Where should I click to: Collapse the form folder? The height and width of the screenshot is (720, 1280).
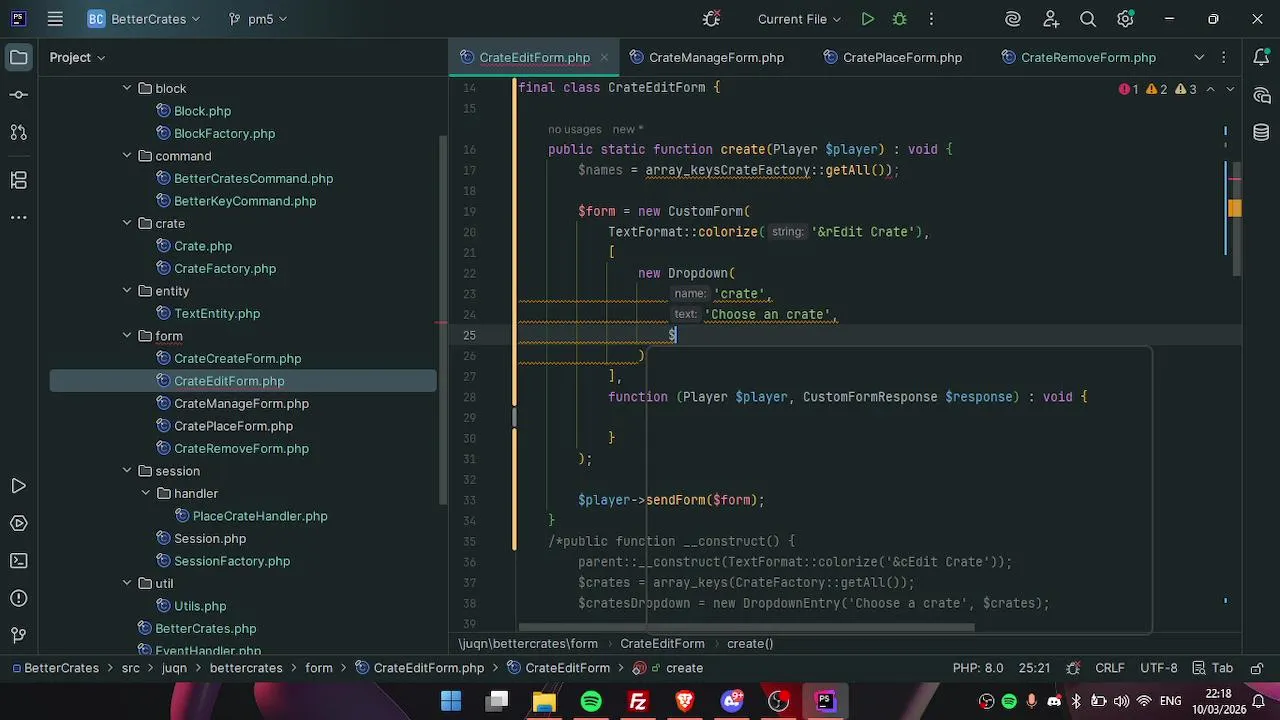[127, 336]
